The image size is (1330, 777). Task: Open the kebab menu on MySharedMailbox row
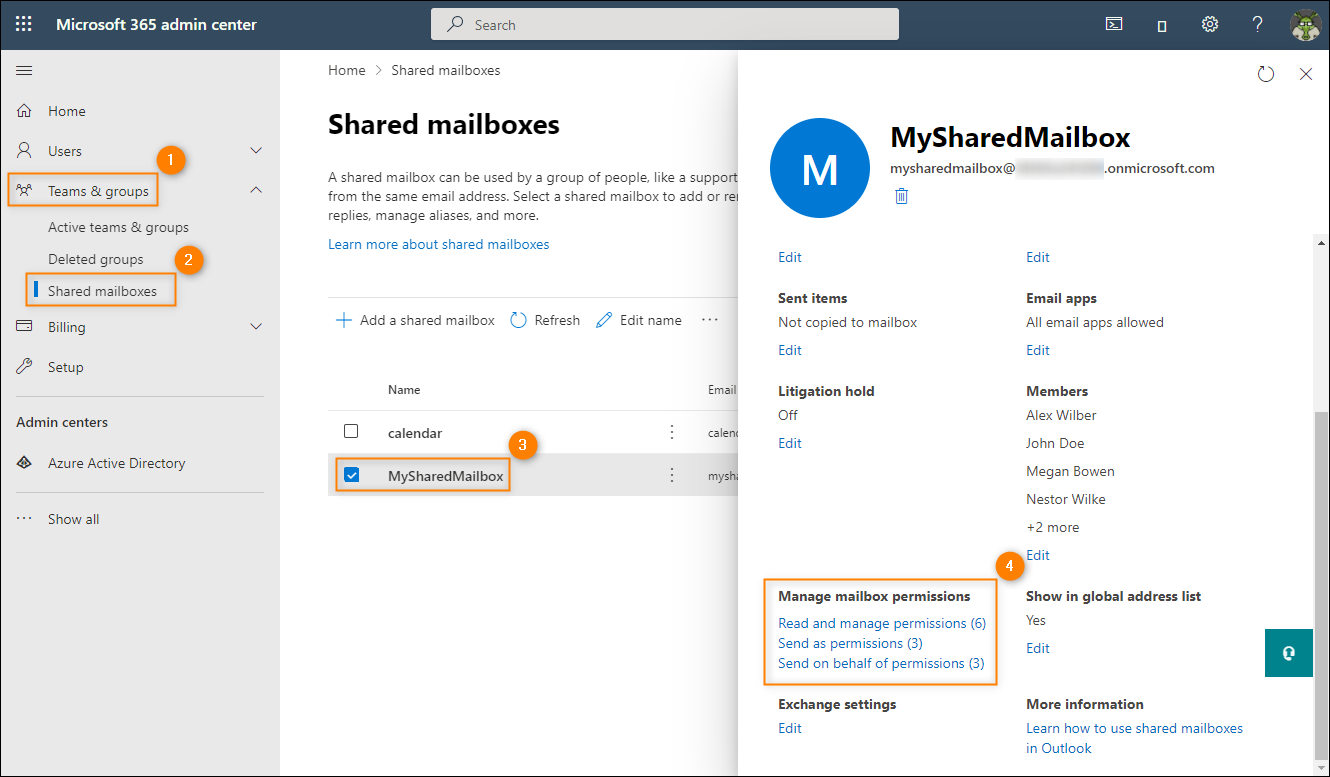(671, 475)
